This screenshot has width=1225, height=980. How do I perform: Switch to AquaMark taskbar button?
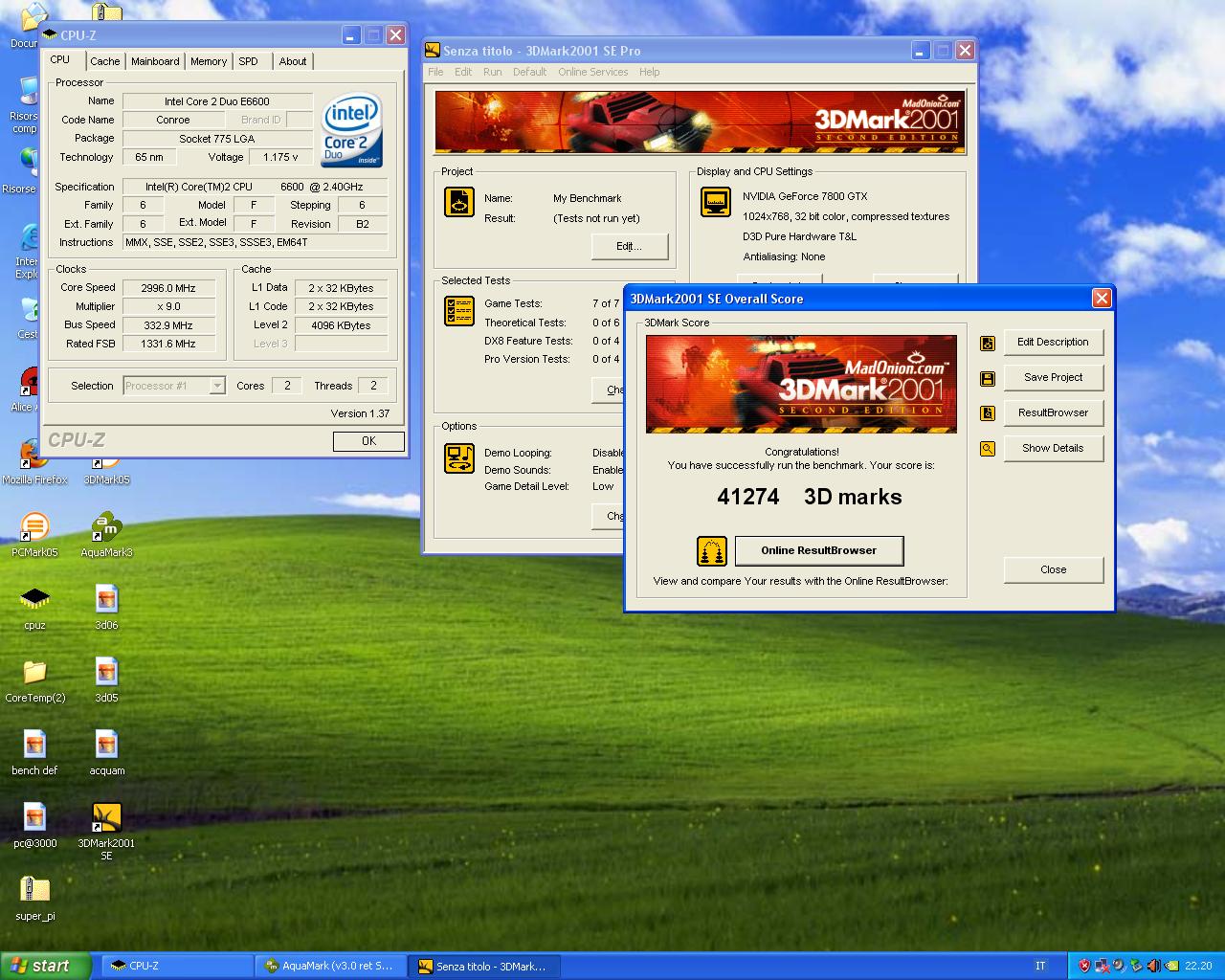tap(330, 967)
